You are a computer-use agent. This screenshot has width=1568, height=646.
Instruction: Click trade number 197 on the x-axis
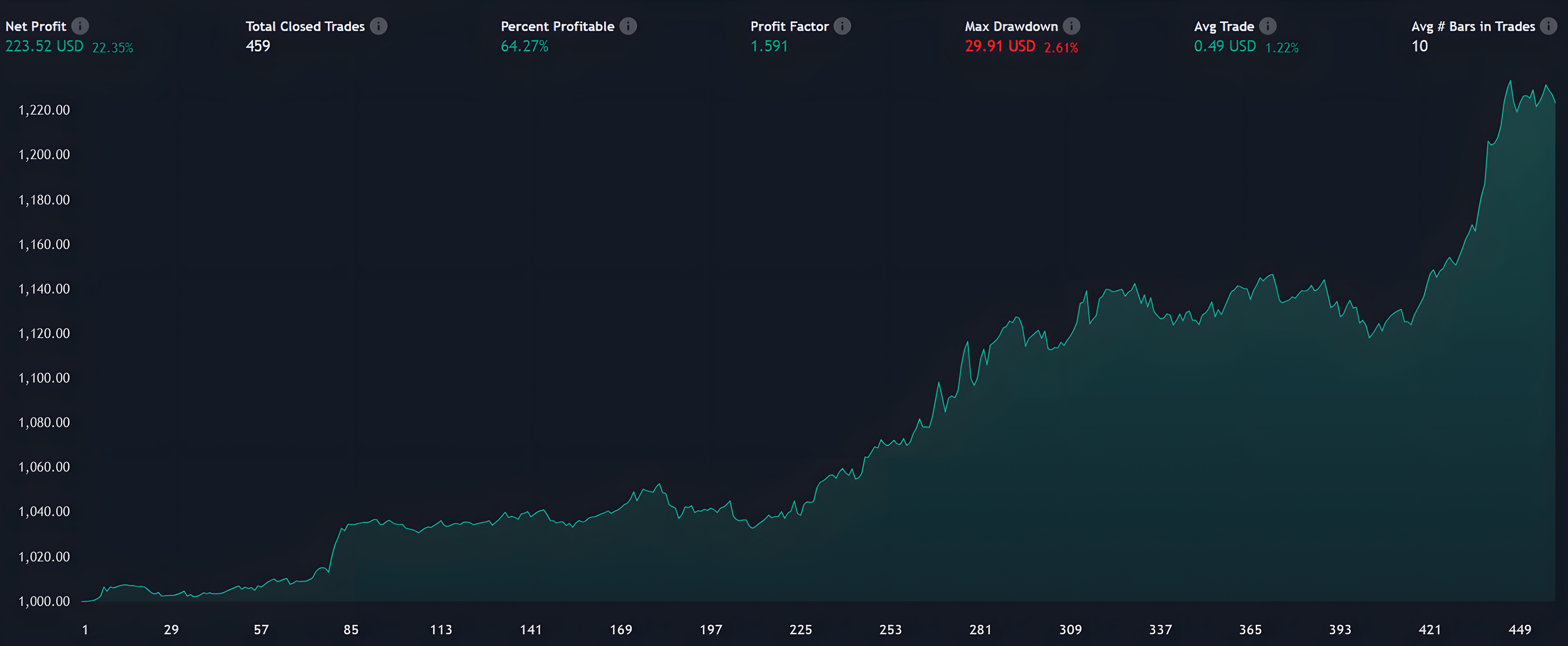click(x=711, y=630)
